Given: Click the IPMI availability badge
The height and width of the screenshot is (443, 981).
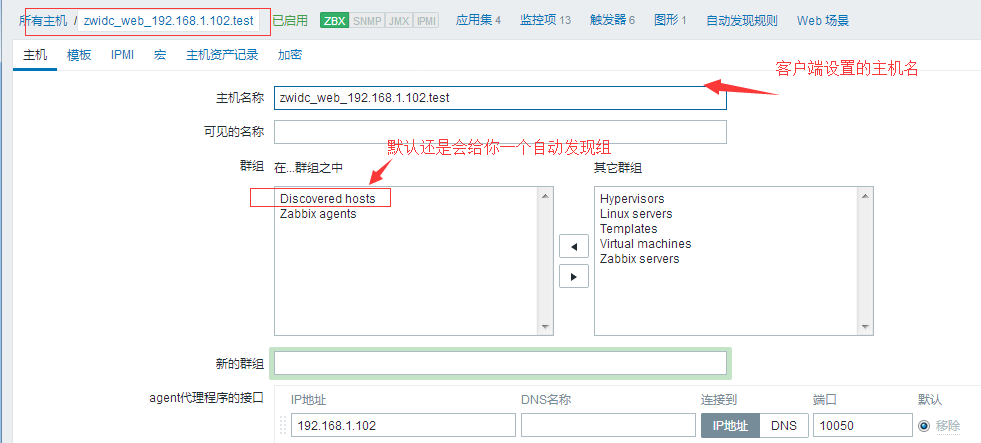Looking at the screenshot, I should pos(426,20).
